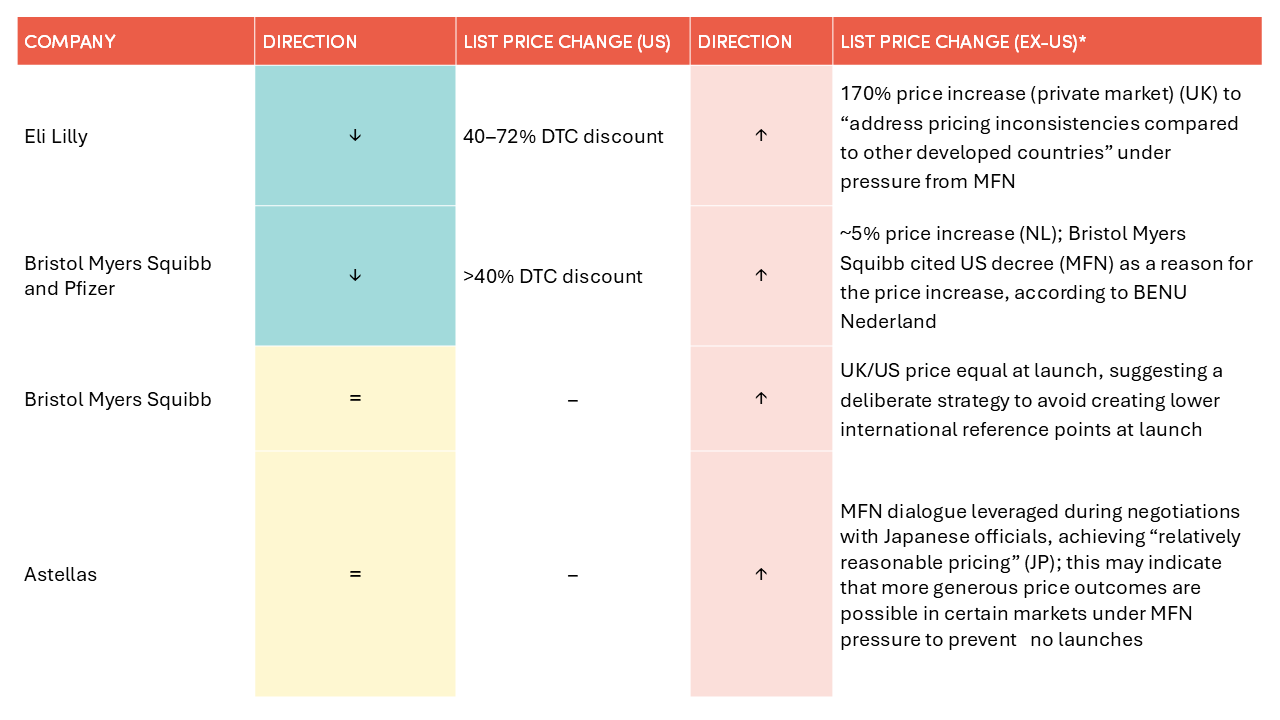Click up arrow in Bristol Myers Squibb row
Screen dimensions: 1280x720
click(761, 399)
